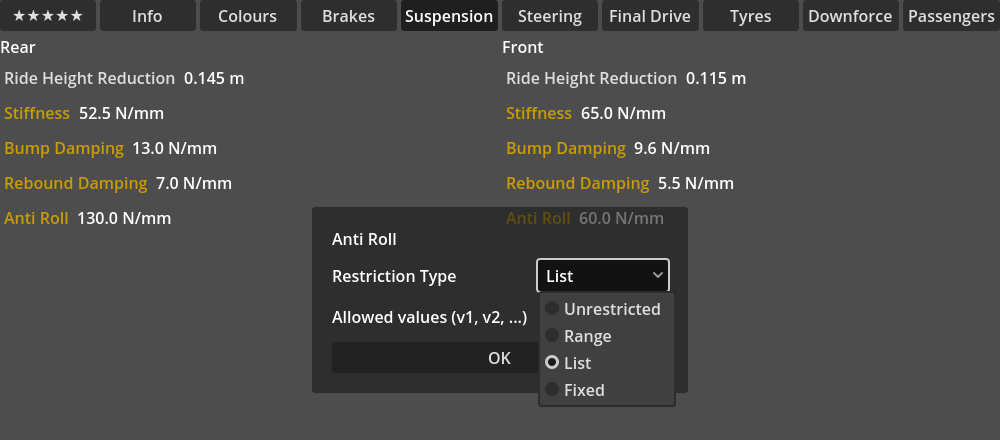The image size is (1000, 440).
Task: Open the Passengers tab
Action: tap(951, 16)
